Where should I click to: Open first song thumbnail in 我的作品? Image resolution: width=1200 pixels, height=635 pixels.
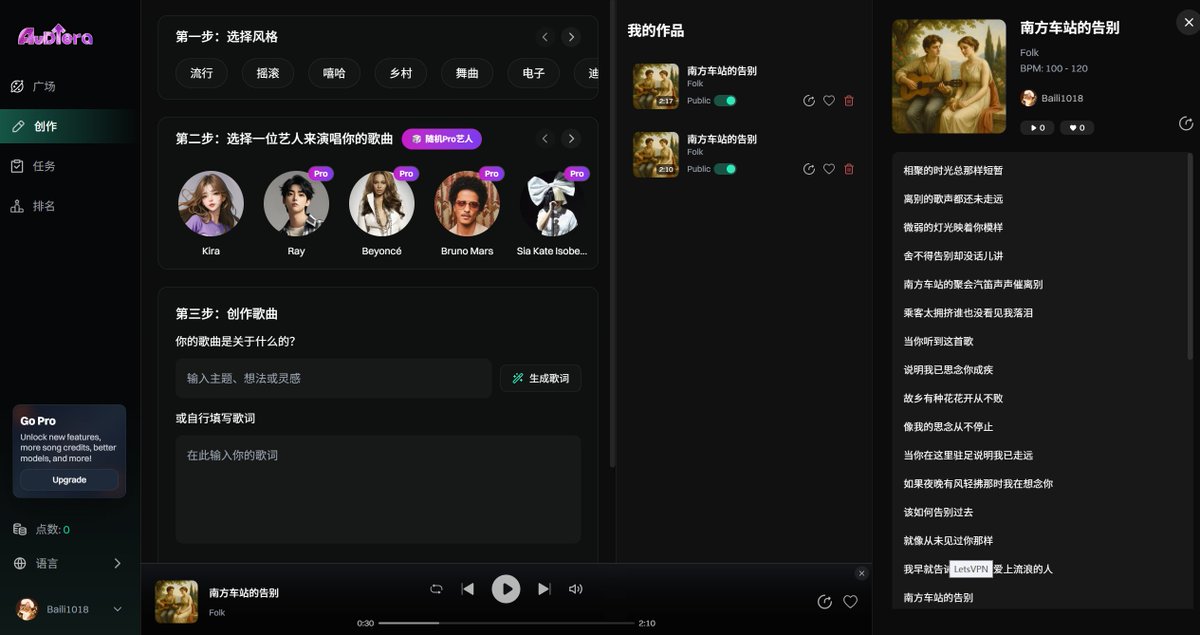656,86
